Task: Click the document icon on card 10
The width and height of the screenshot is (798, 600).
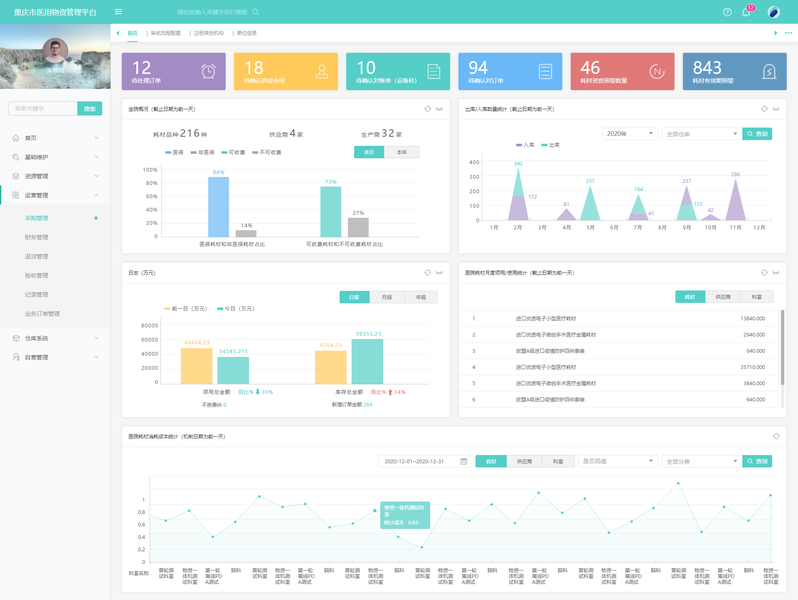Action: point(434,71)
